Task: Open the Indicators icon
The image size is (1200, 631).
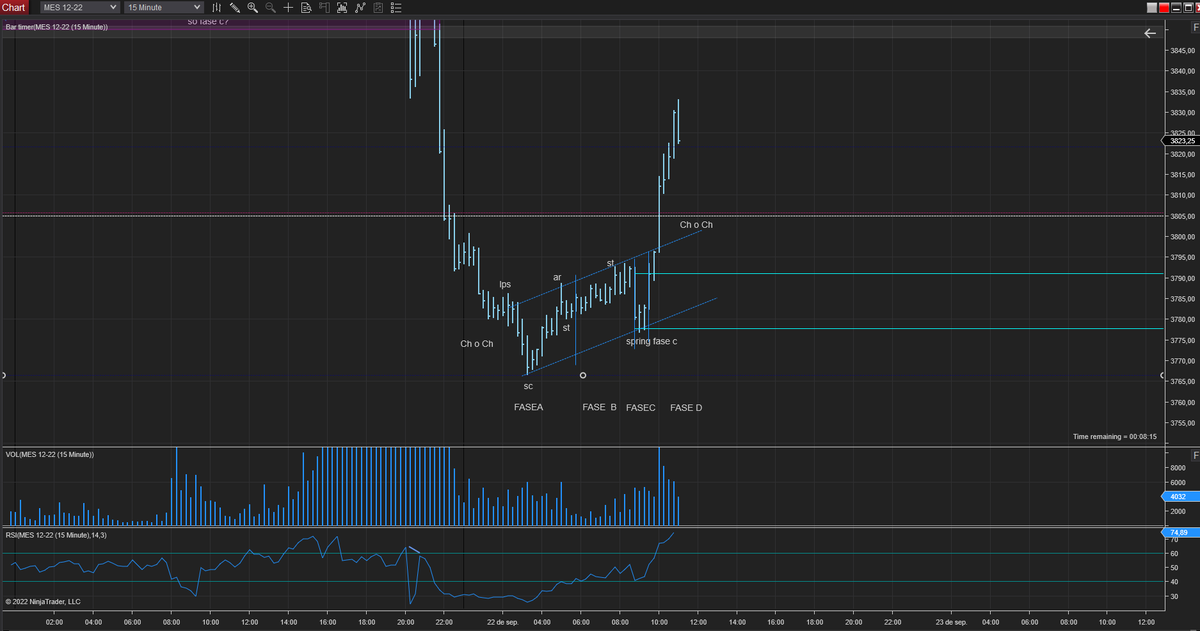Action: (x=360, y=7)
